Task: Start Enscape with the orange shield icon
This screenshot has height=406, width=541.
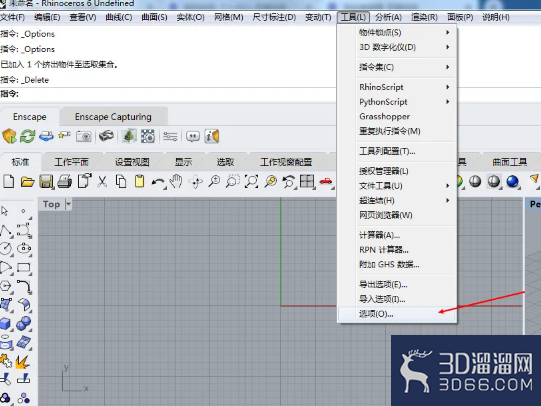Action: [x=9, y=136]
